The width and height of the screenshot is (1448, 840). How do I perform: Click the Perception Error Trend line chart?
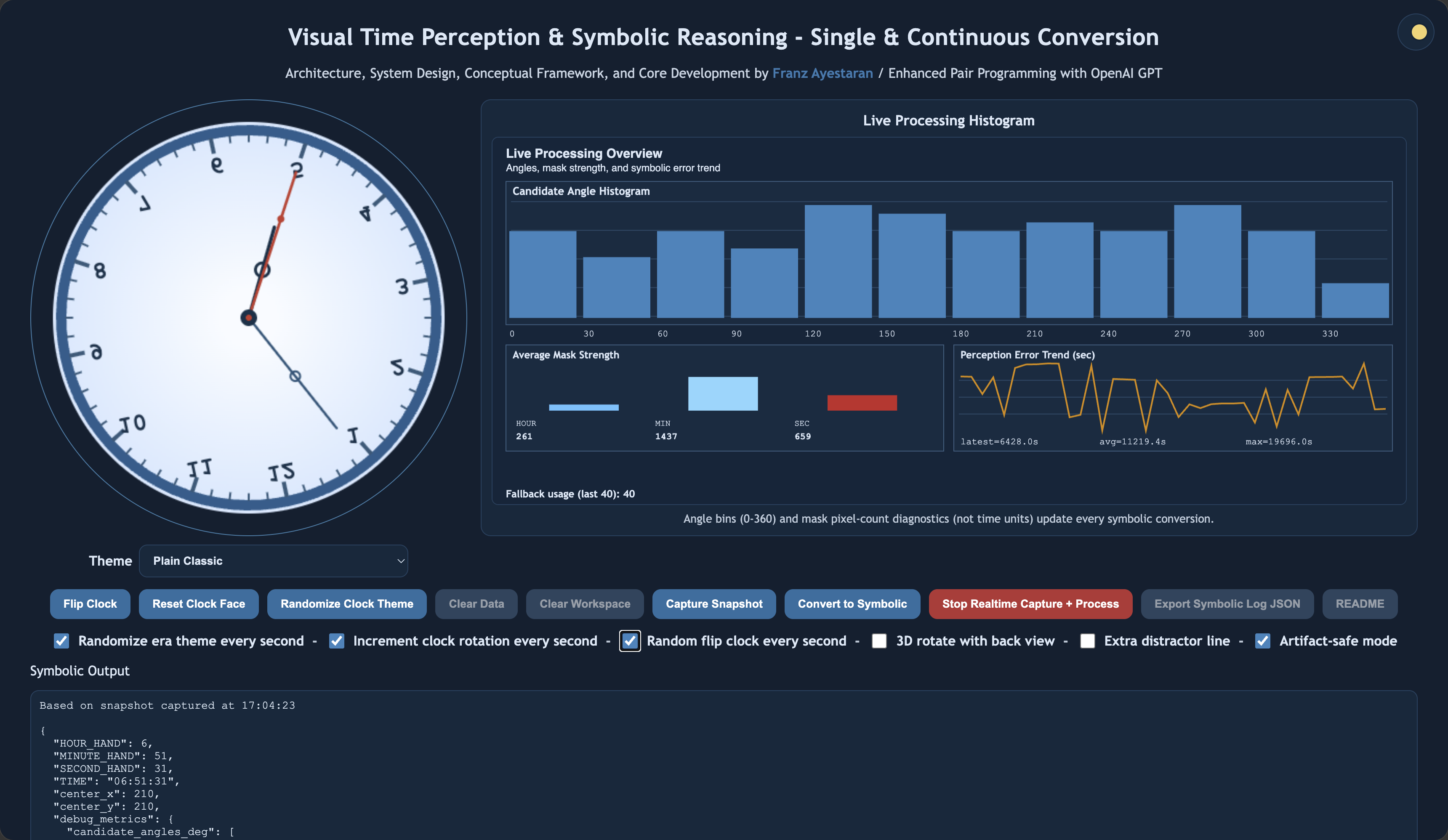1173,398
